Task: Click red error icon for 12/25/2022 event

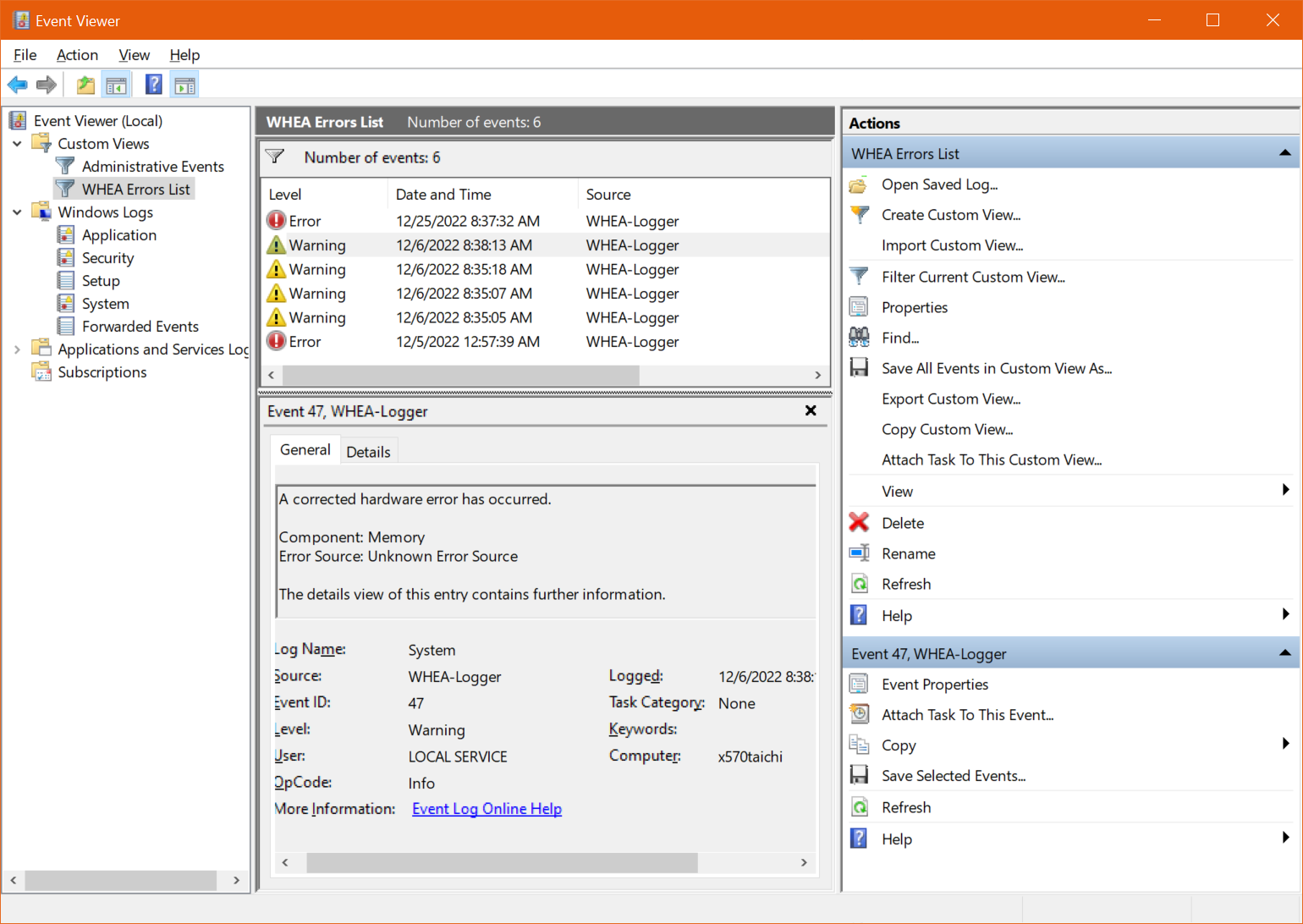Action: (276, 221)
